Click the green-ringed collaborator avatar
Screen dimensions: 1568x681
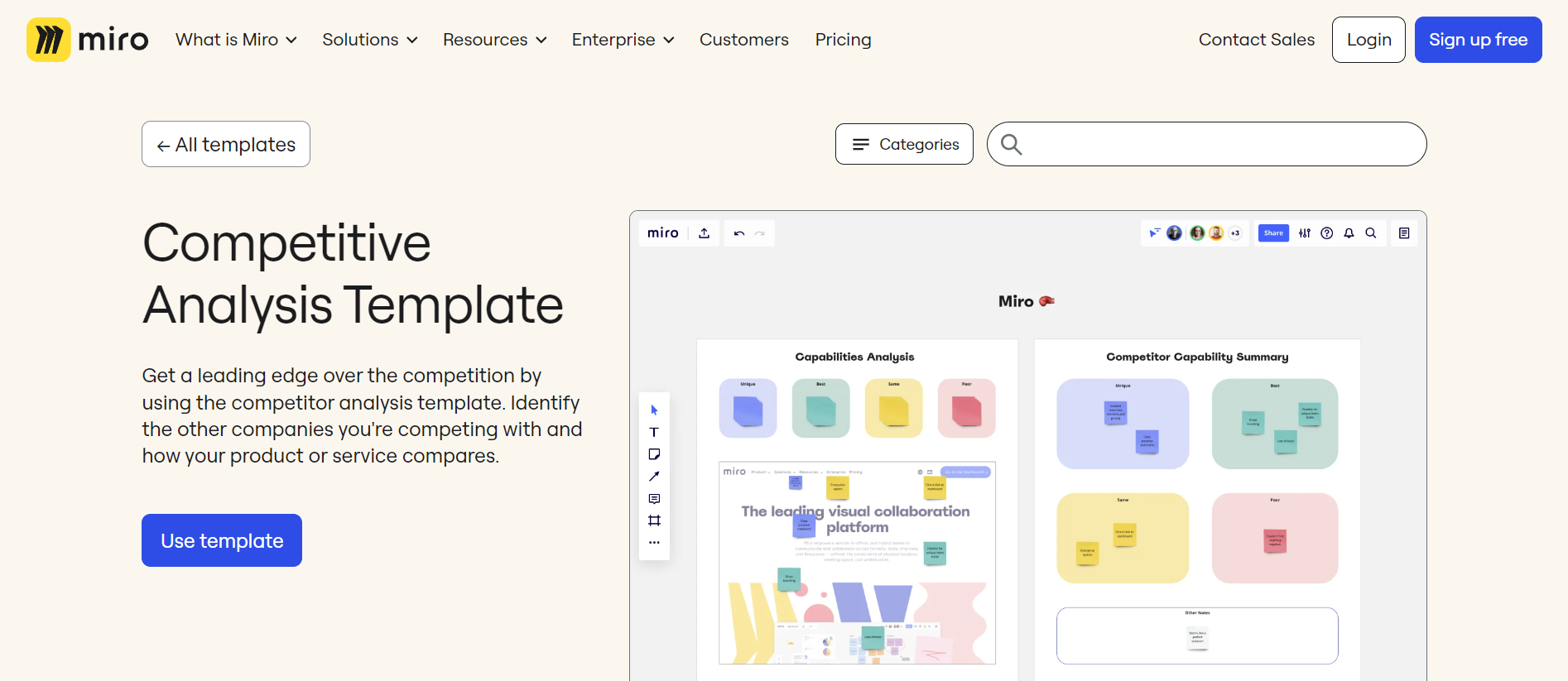[1197, 233]
